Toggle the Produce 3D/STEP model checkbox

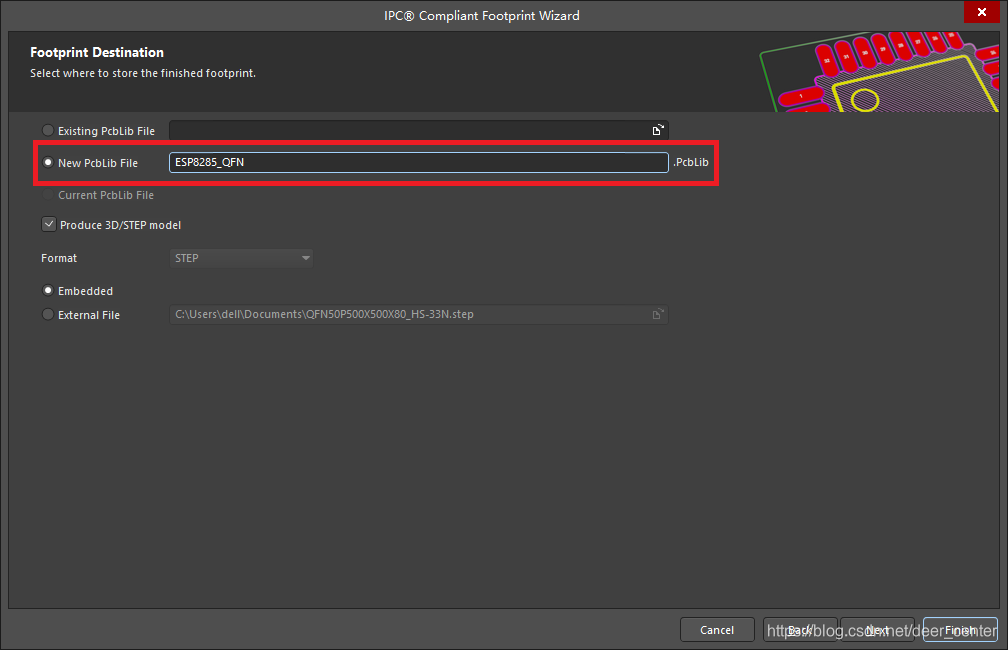pyautogui.click(x=48, y=225)
